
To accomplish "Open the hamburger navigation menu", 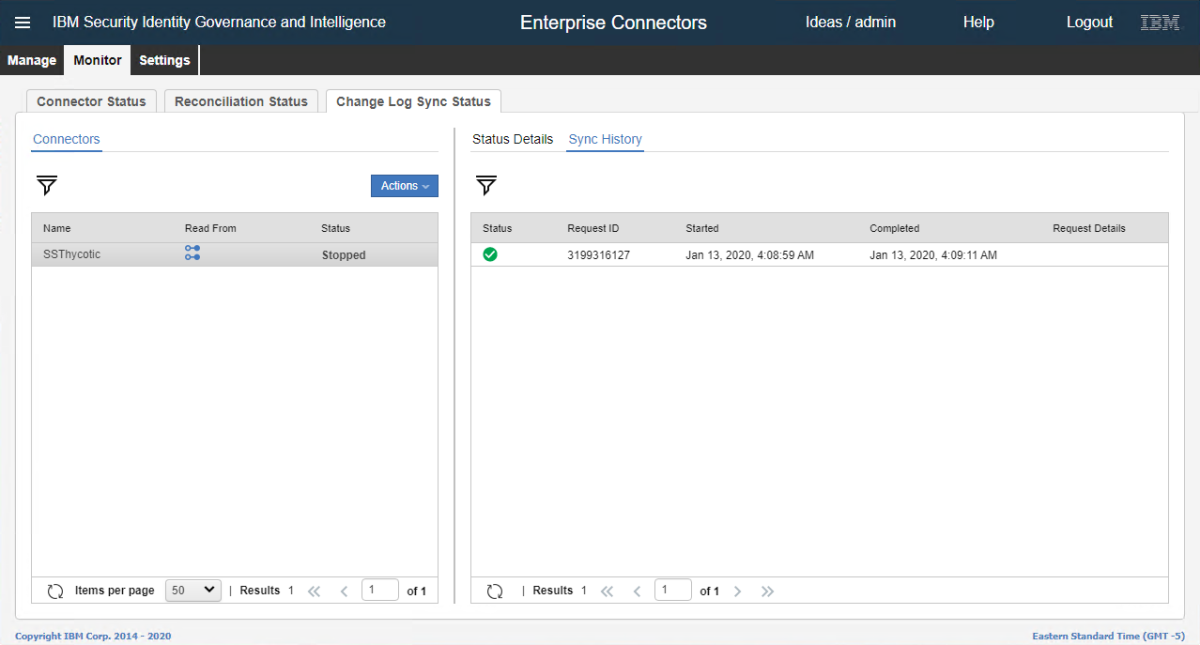I will point(22,22).
